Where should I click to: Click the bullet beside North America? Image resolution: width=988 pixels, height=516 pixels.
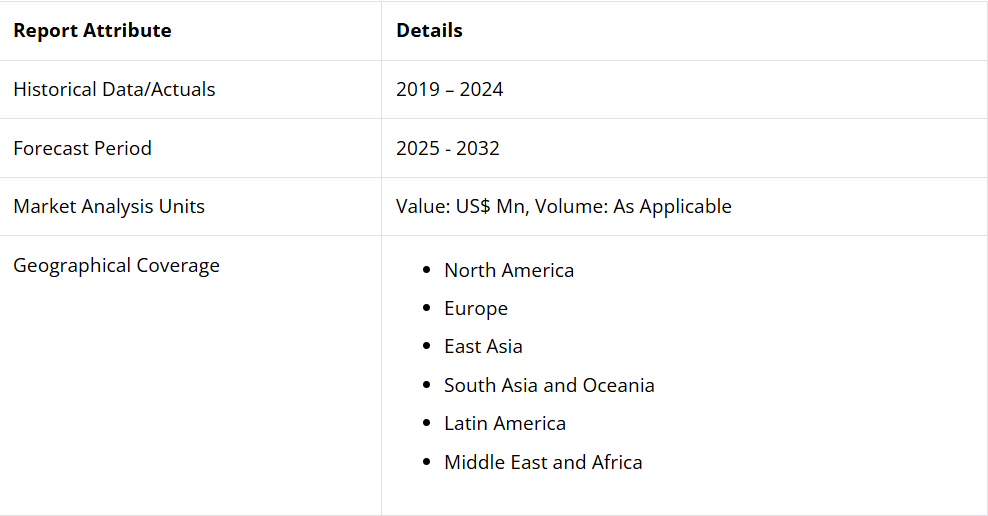427,270
